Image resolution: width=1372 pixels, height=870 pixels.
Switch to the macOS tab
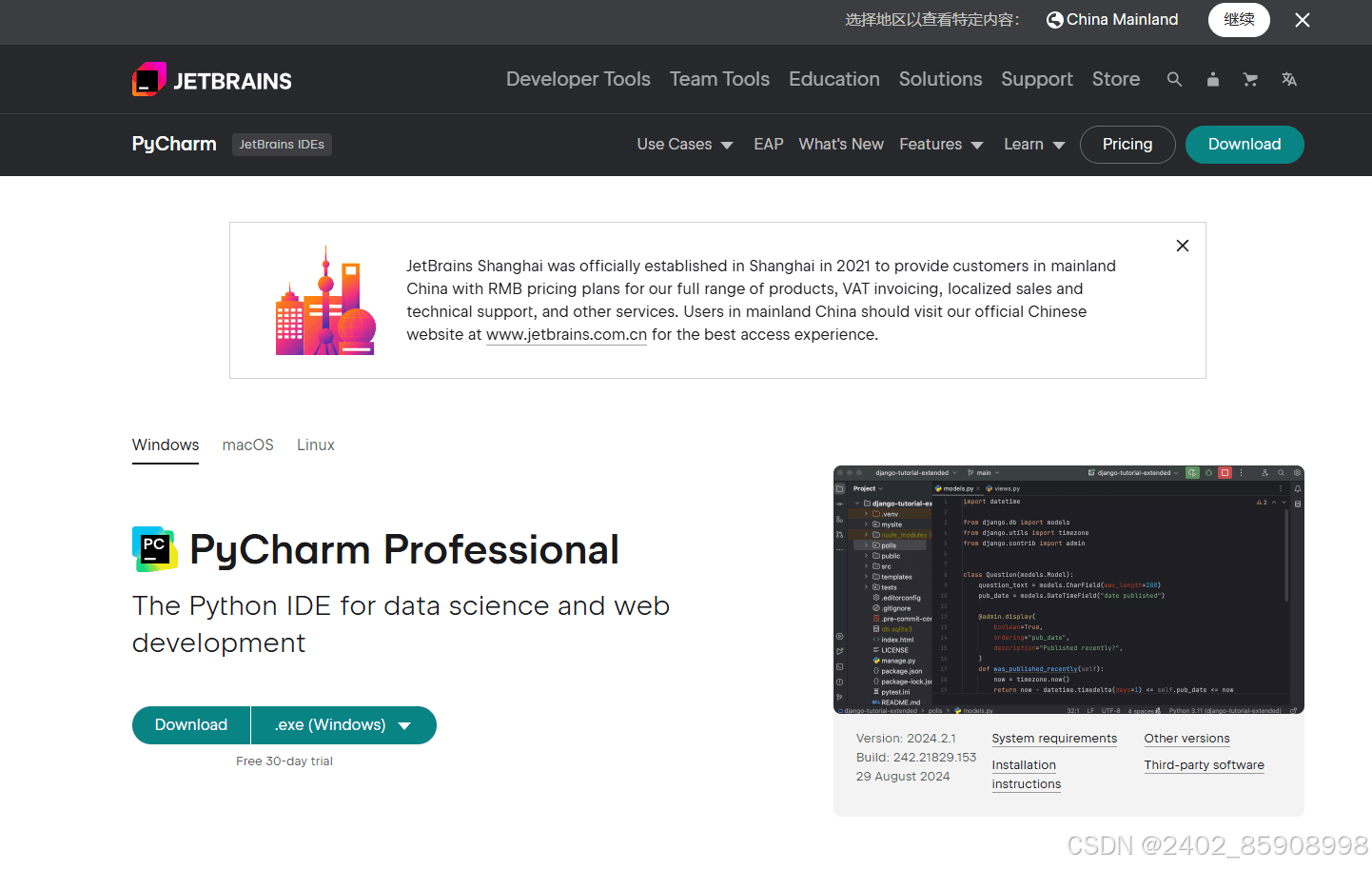(248, 445)
